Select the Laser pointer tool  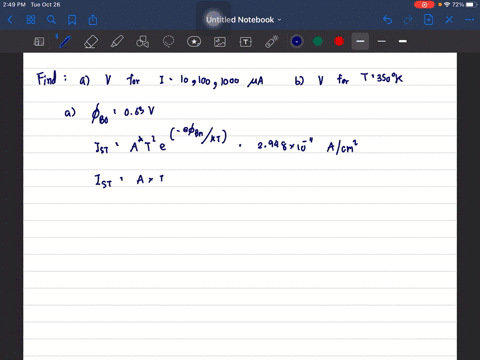pyautogui.click(x=272, y=42)
